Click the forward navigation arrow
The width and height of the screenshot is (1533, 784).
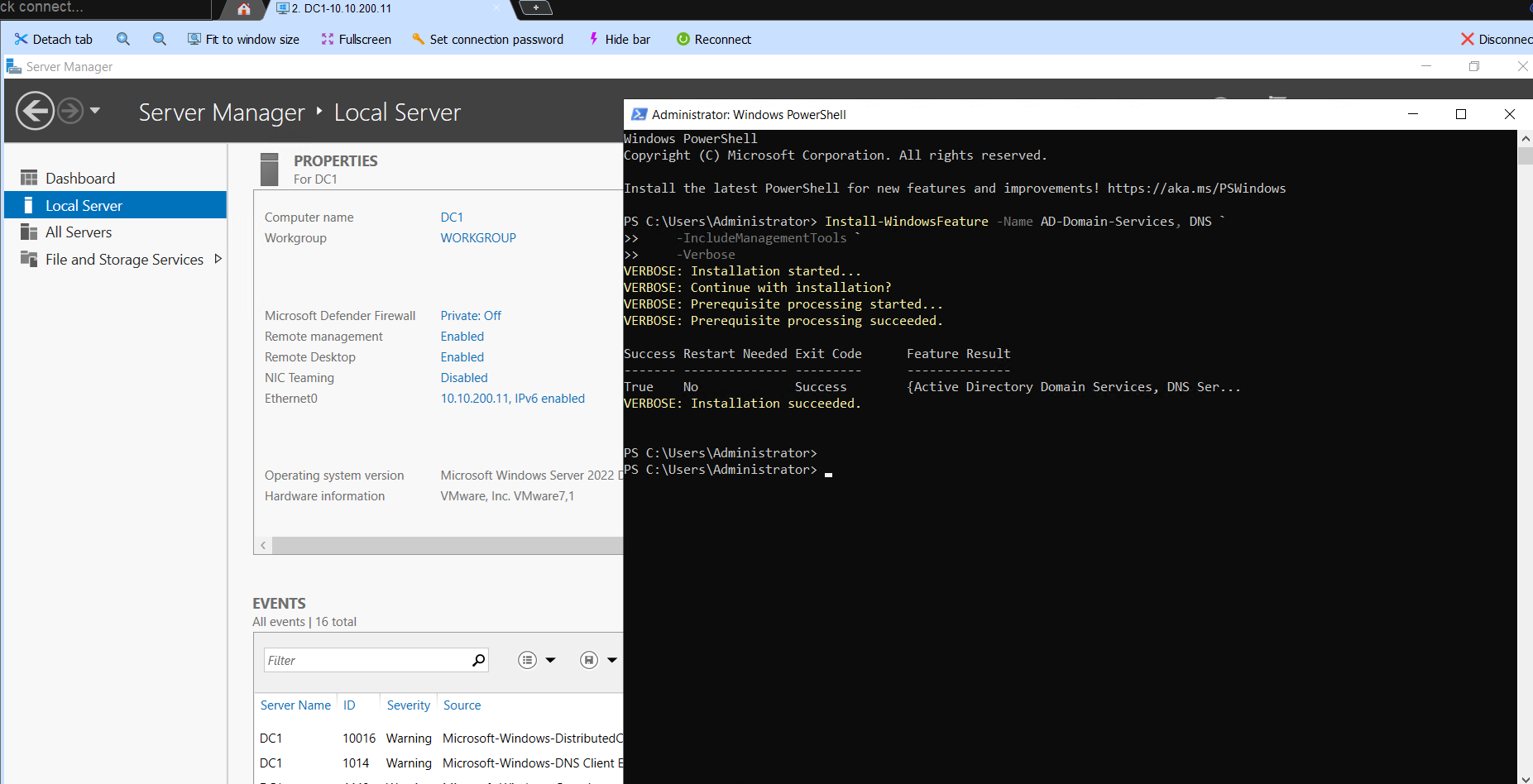coord(70,110)
